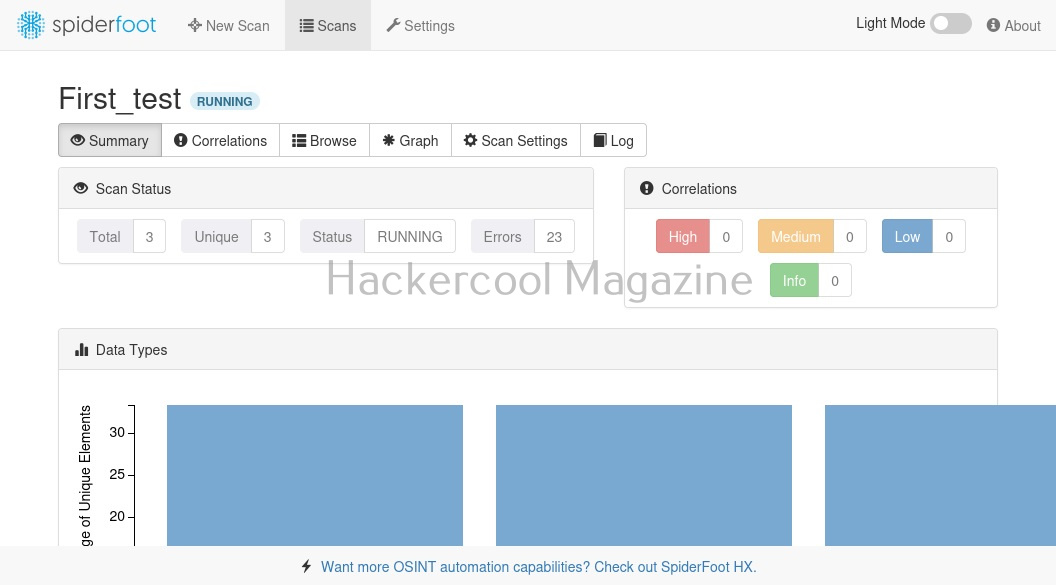Click the red High correlations label
This screenshot has height=585, width=1056.
click(682, 236)
